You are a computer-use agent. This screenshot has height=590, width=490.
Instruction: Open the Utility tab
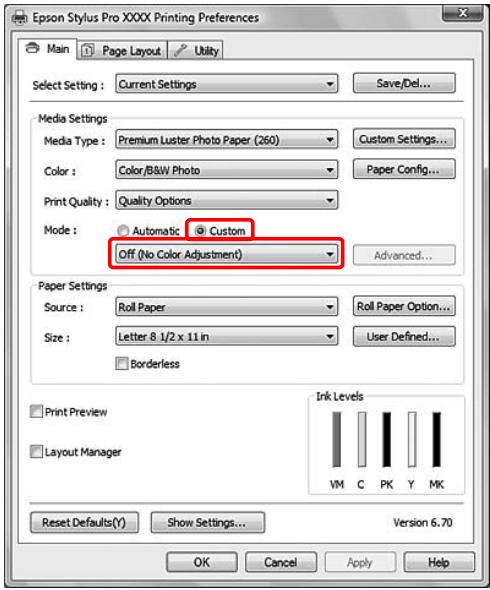pos(195,50)
